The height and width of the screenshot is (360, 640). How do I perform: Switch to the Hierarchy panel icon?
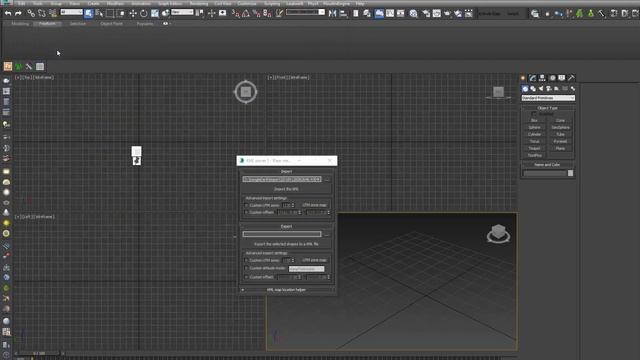point(542,78)
